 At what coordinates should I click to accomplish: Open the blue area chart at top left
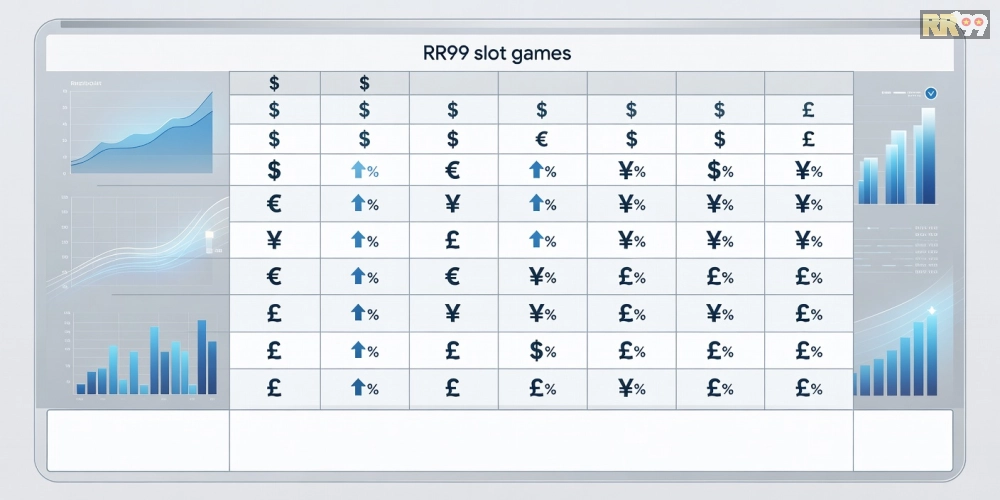[x=142, y=132]
